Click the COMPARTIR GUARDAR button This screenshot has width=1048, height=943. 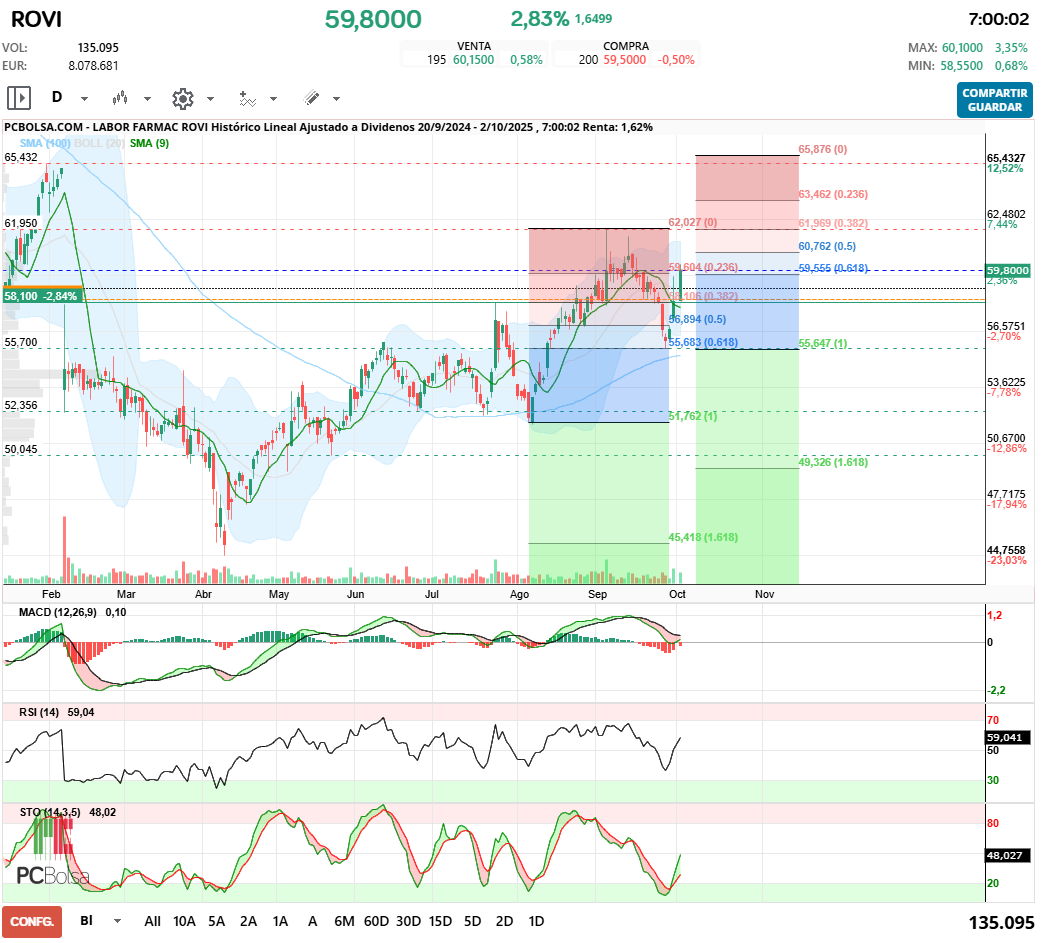pos(994,100)
